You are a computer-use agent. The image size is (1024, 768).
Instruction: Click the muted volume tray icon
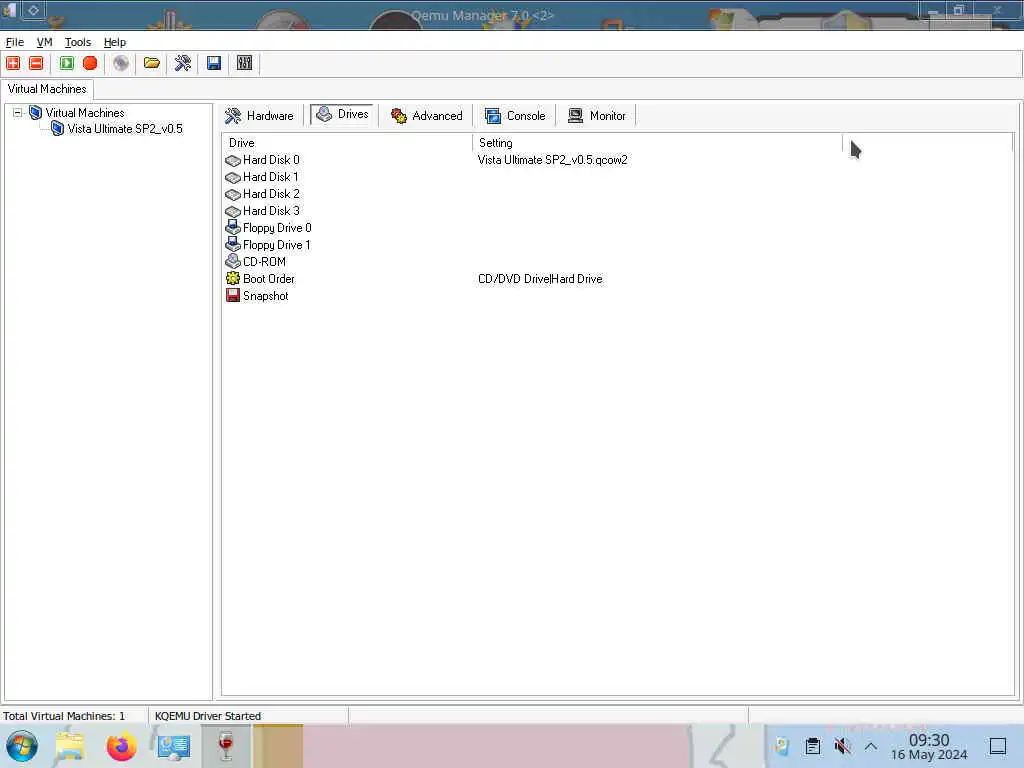pos(842,746)
